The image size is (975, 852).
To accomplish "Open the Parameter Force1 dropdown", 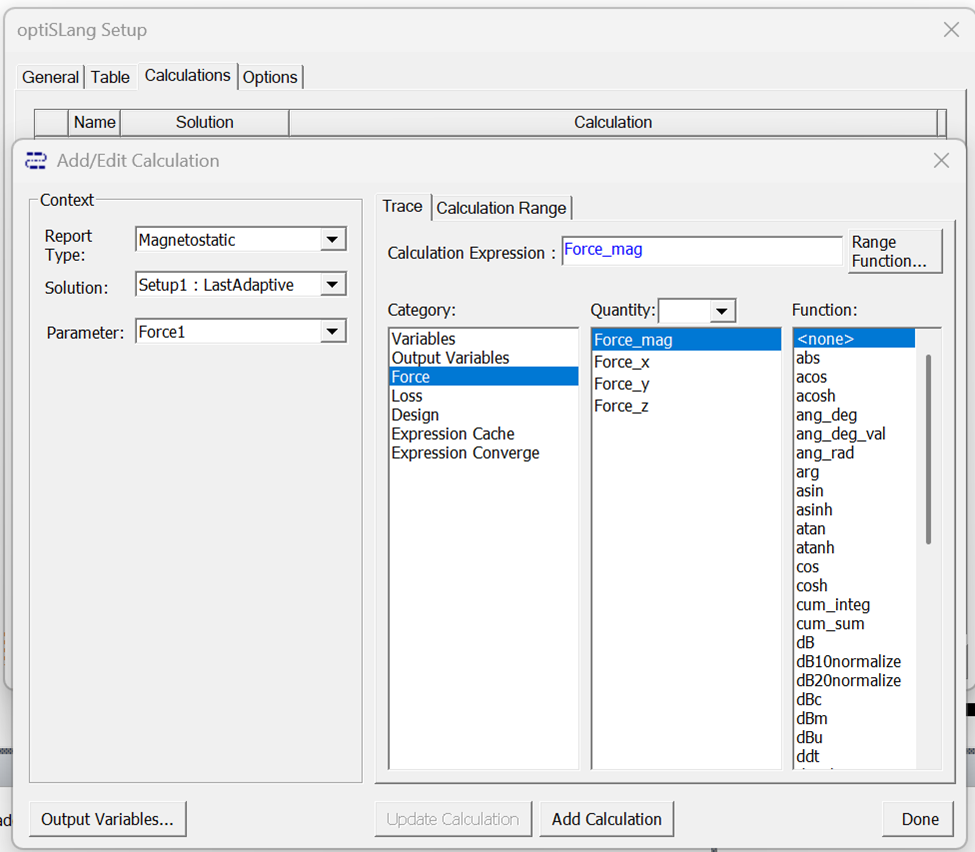I will coord(332,332).
